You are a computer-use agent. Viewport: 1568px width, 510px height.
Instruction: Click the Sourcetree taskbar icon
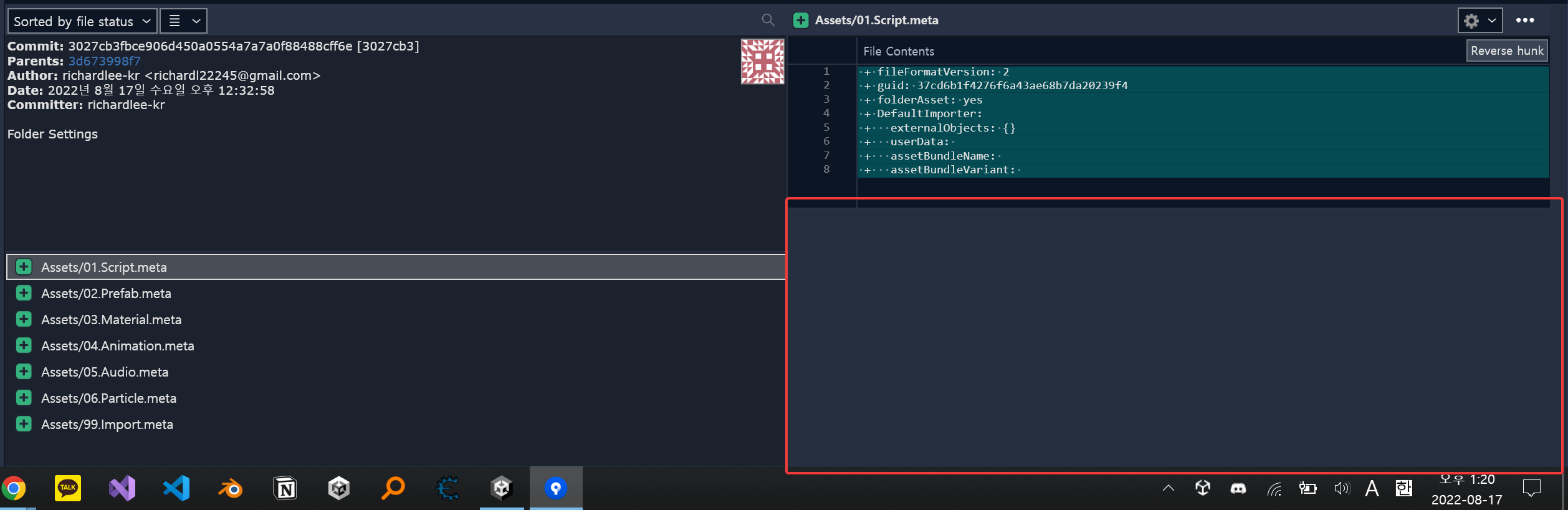coord(556,488)
